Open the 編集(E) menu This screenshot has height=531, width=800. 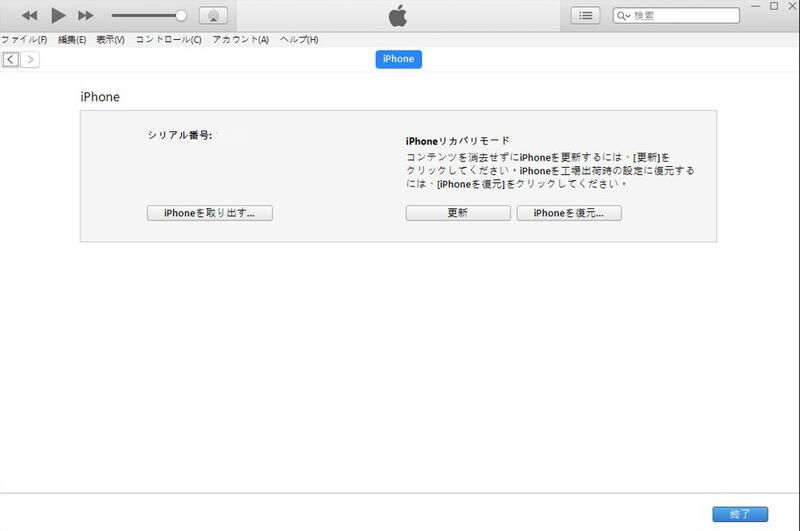coord(72,40)
